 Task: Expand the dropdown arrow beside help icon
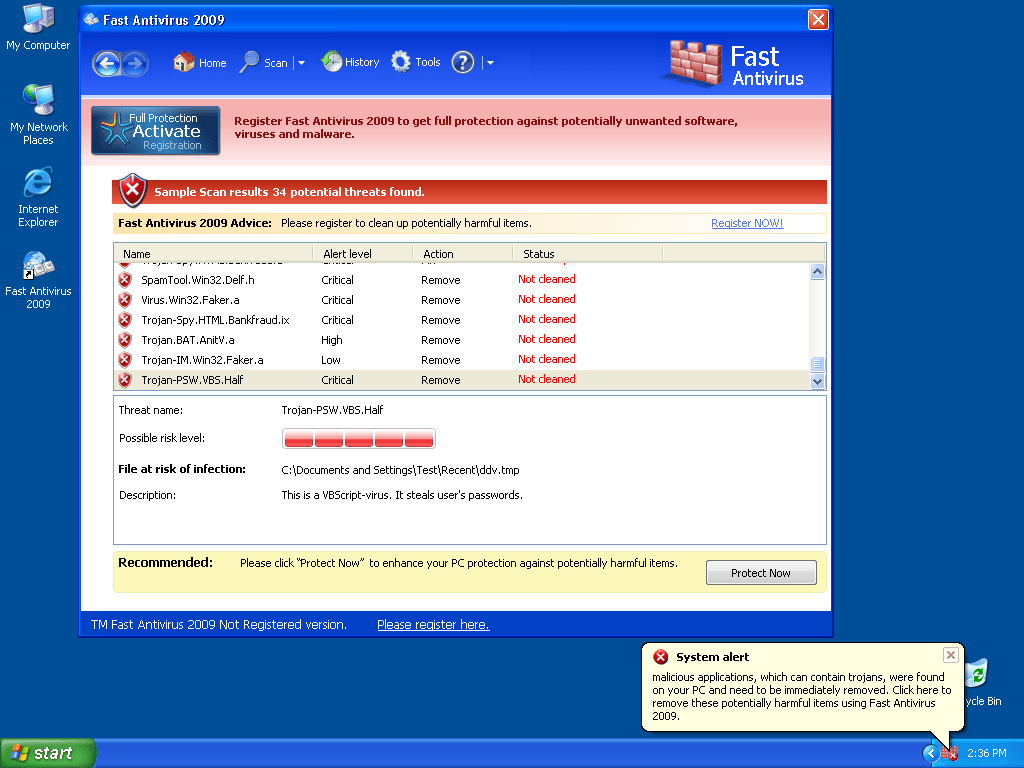click(490, 63)
